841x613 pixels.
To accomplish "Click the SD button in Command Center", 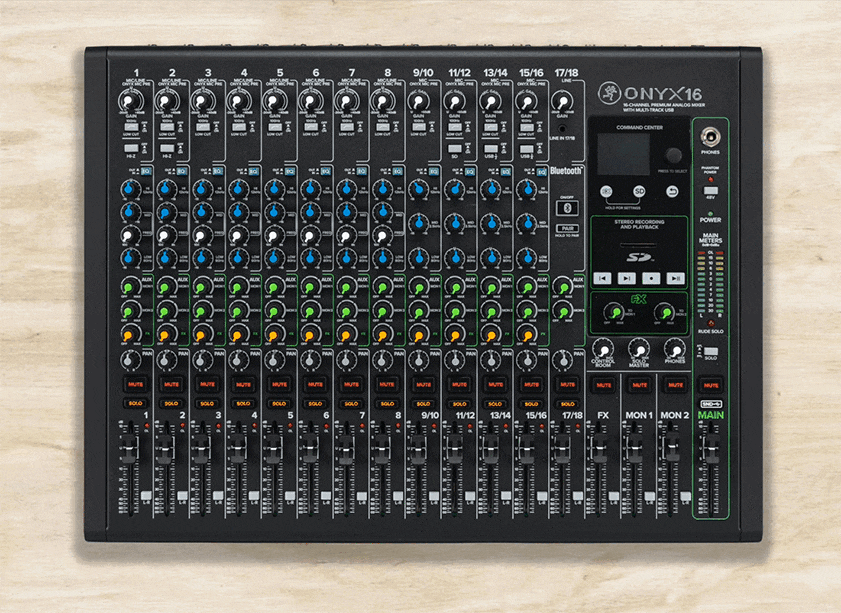I will pos(639,191).
